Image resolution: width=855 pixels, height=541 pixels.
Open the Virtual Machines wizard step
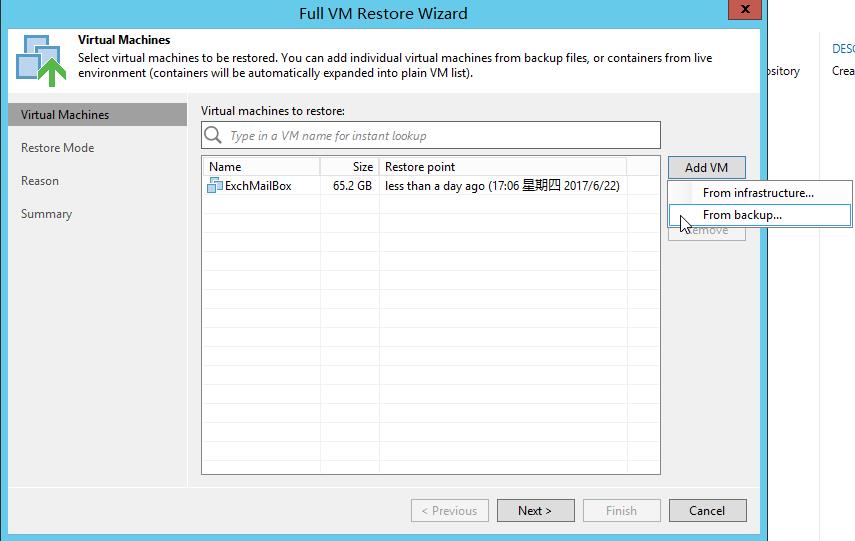[97, 115]
